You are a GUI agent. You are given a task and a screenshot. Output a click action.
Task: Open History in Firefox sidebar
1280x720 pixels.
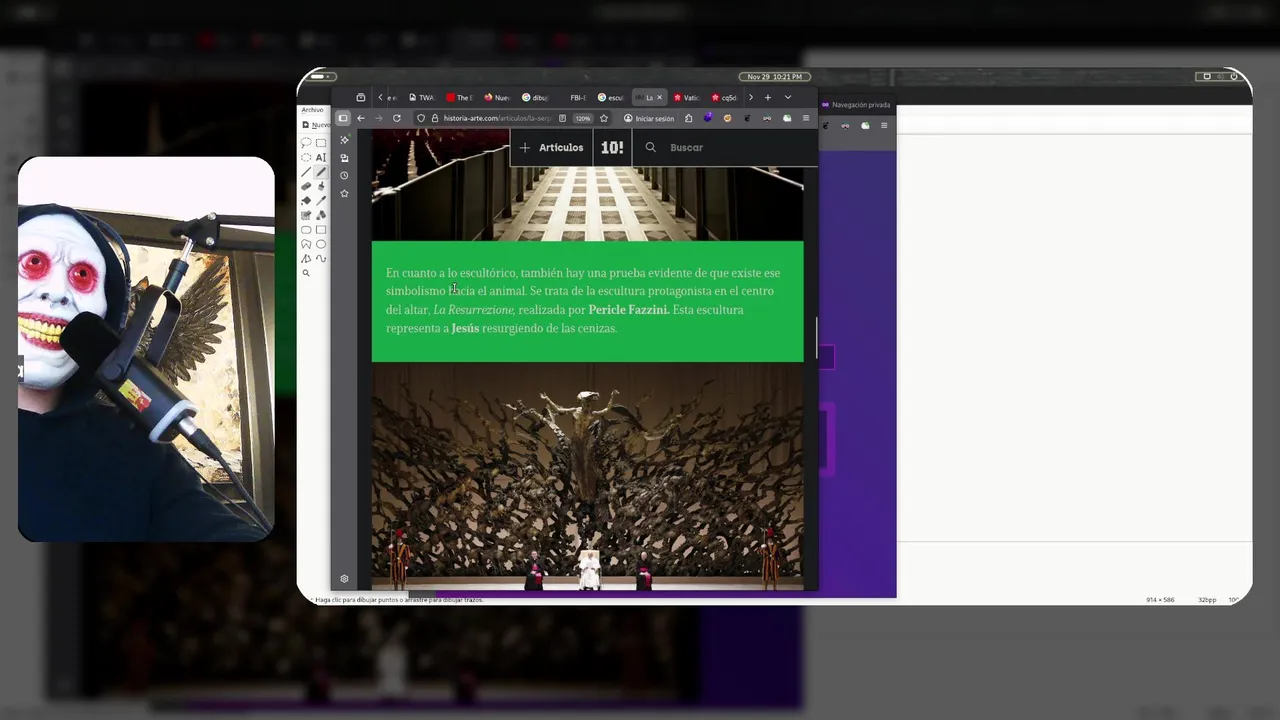tap(344, 175)
